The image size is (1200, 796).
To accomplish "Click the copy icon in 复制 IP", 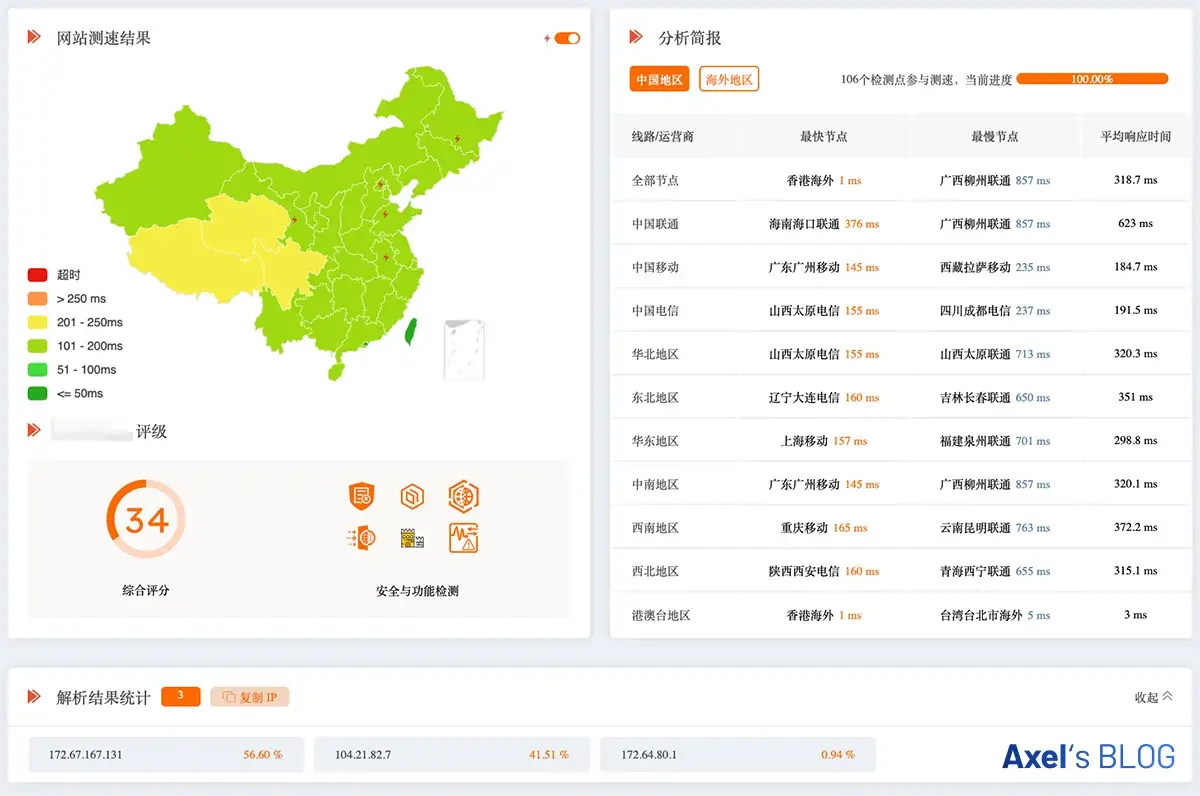I will [228, 697].
